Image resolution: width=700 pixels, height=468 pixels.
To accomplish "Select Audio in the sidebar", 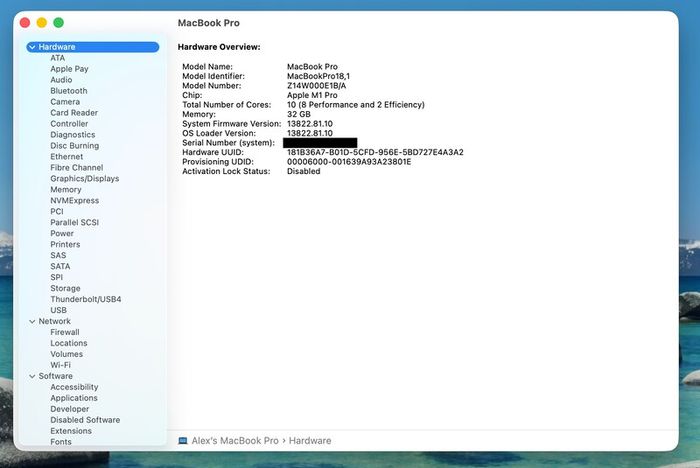I will (61, 80).
